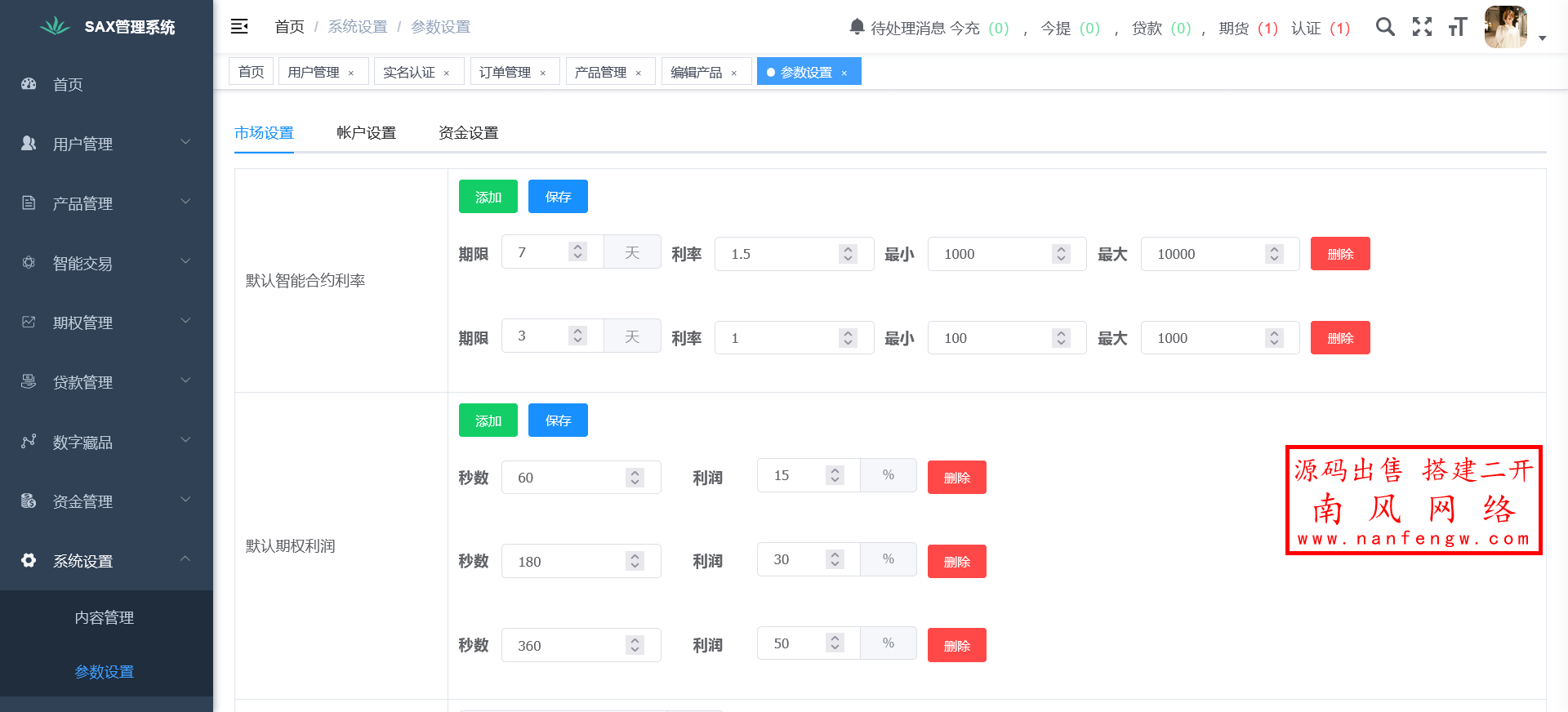Open the search magnifier icon
The height and width of the screenshot is (712, 1568).
tap(1385, 27)
